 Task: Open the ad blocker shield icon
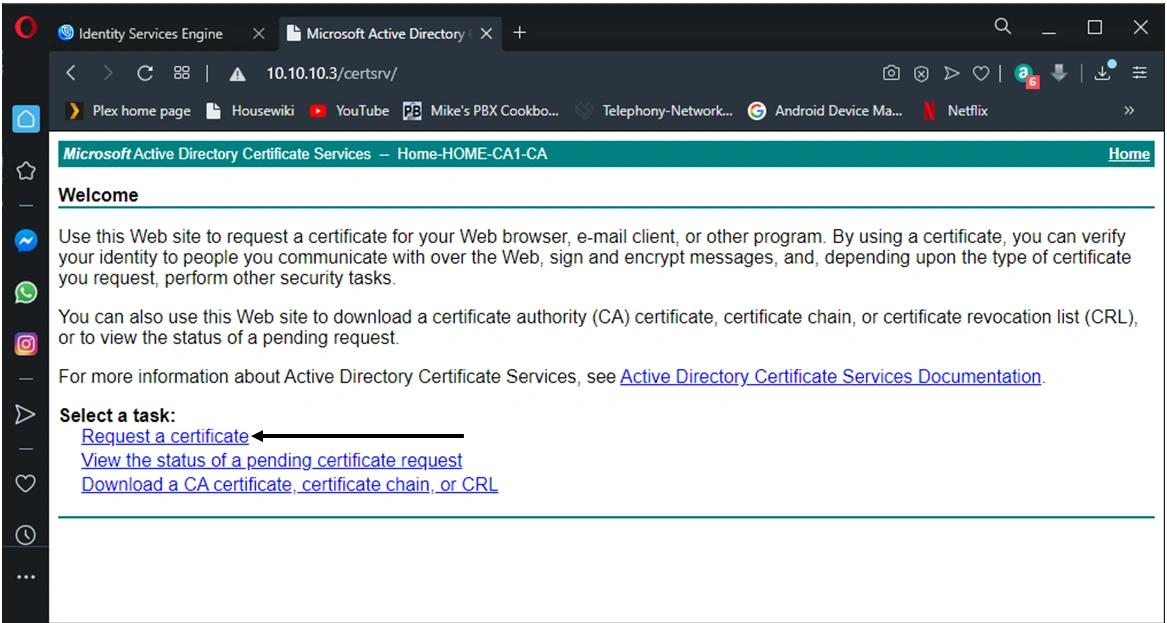click(x=921, y=74)
